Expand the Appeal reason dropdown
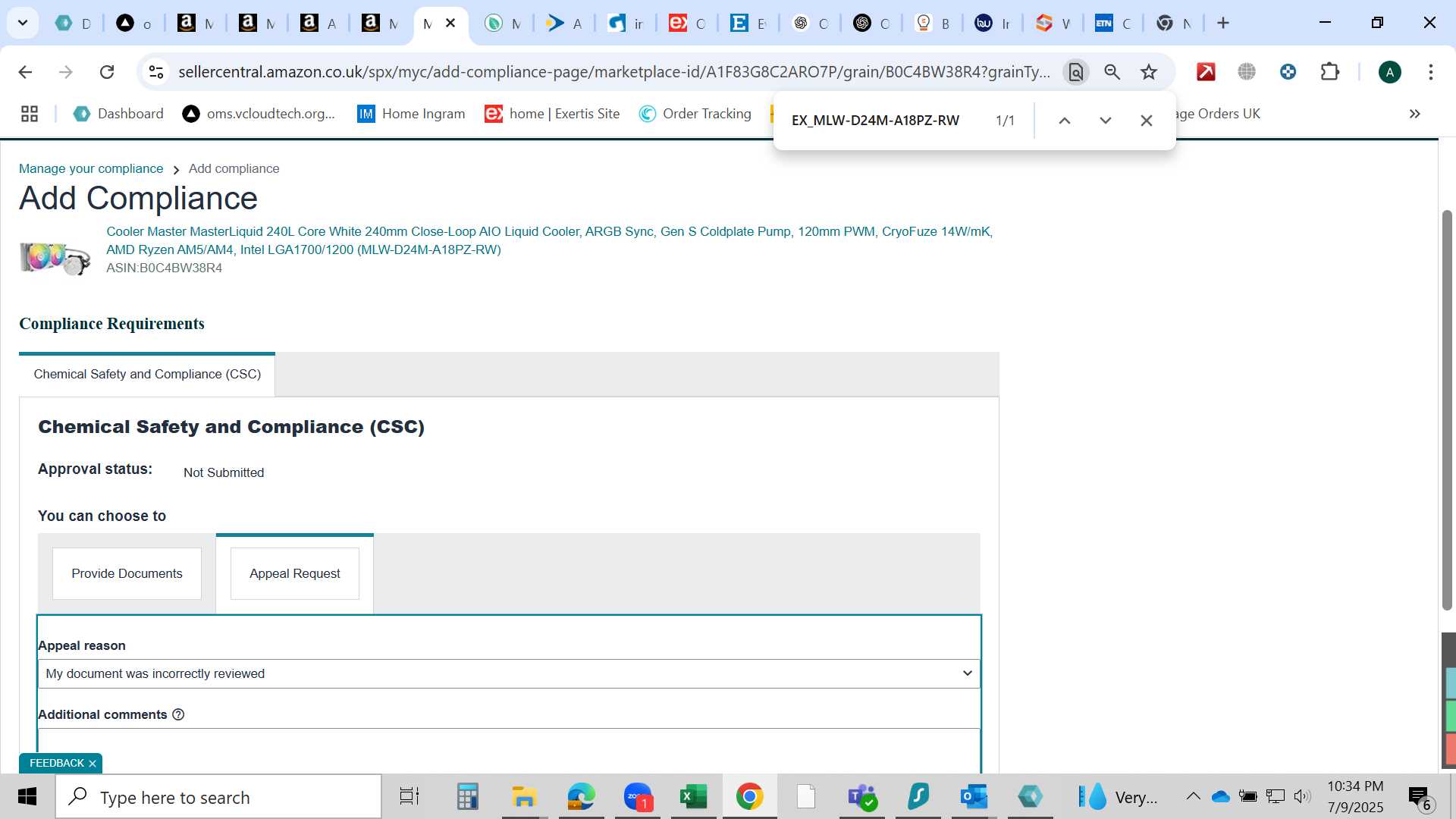Image resolution: width=1456 pixels, height=819 pixels. [x=509, y=674]
